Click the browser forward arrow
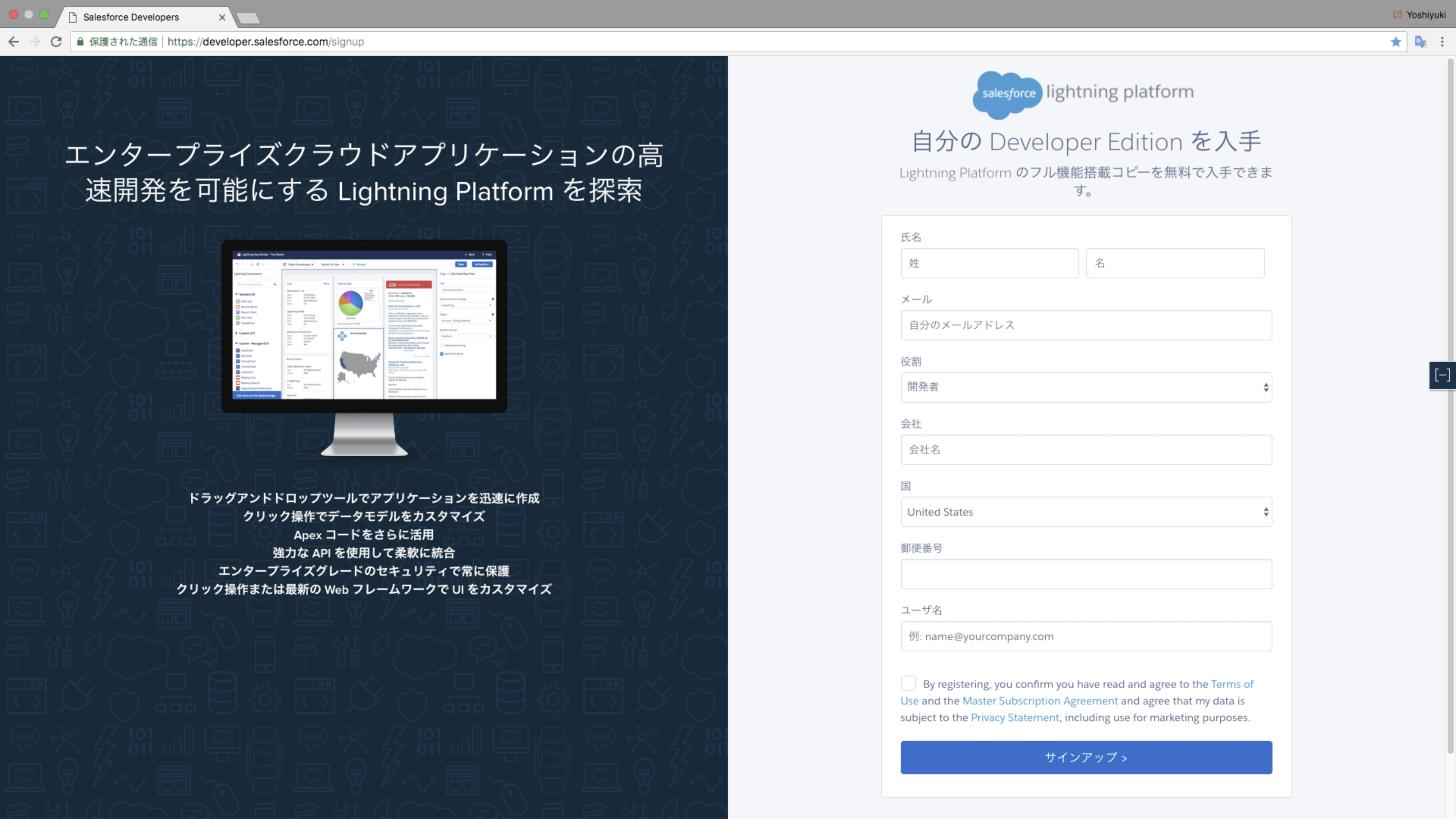Screen dimensions: 1456x819 [x=35, y=42]
